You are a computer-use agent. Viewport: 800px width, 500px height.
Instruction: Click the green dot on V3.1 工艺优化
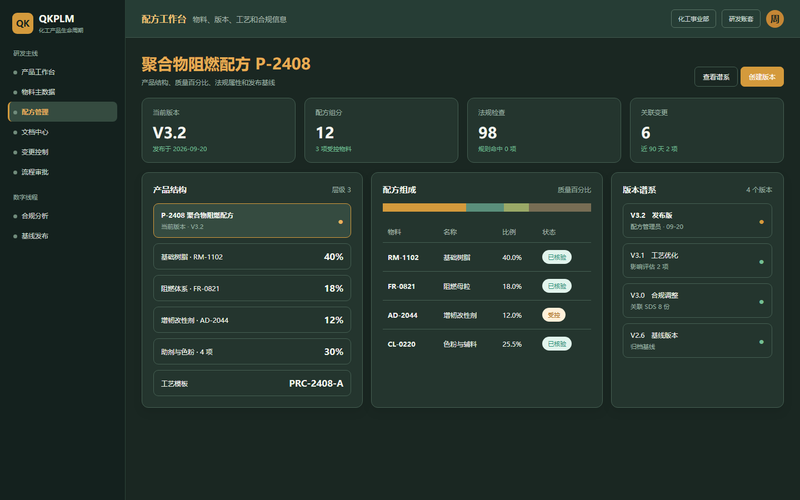761,262
